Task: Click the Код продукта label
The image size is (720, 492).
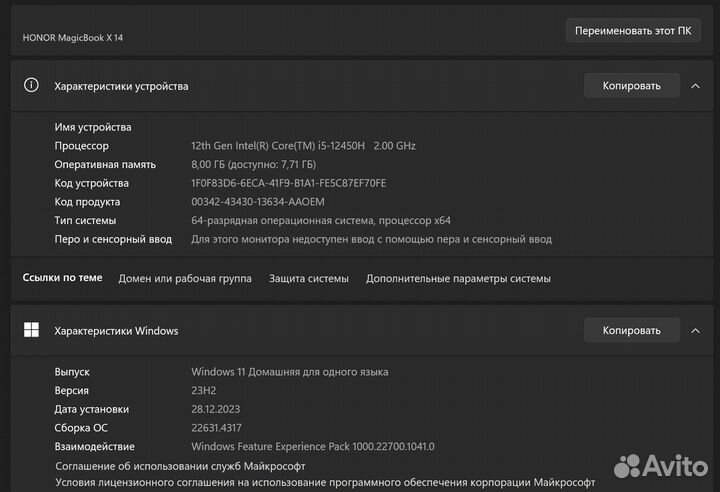Action: (87, 202)
